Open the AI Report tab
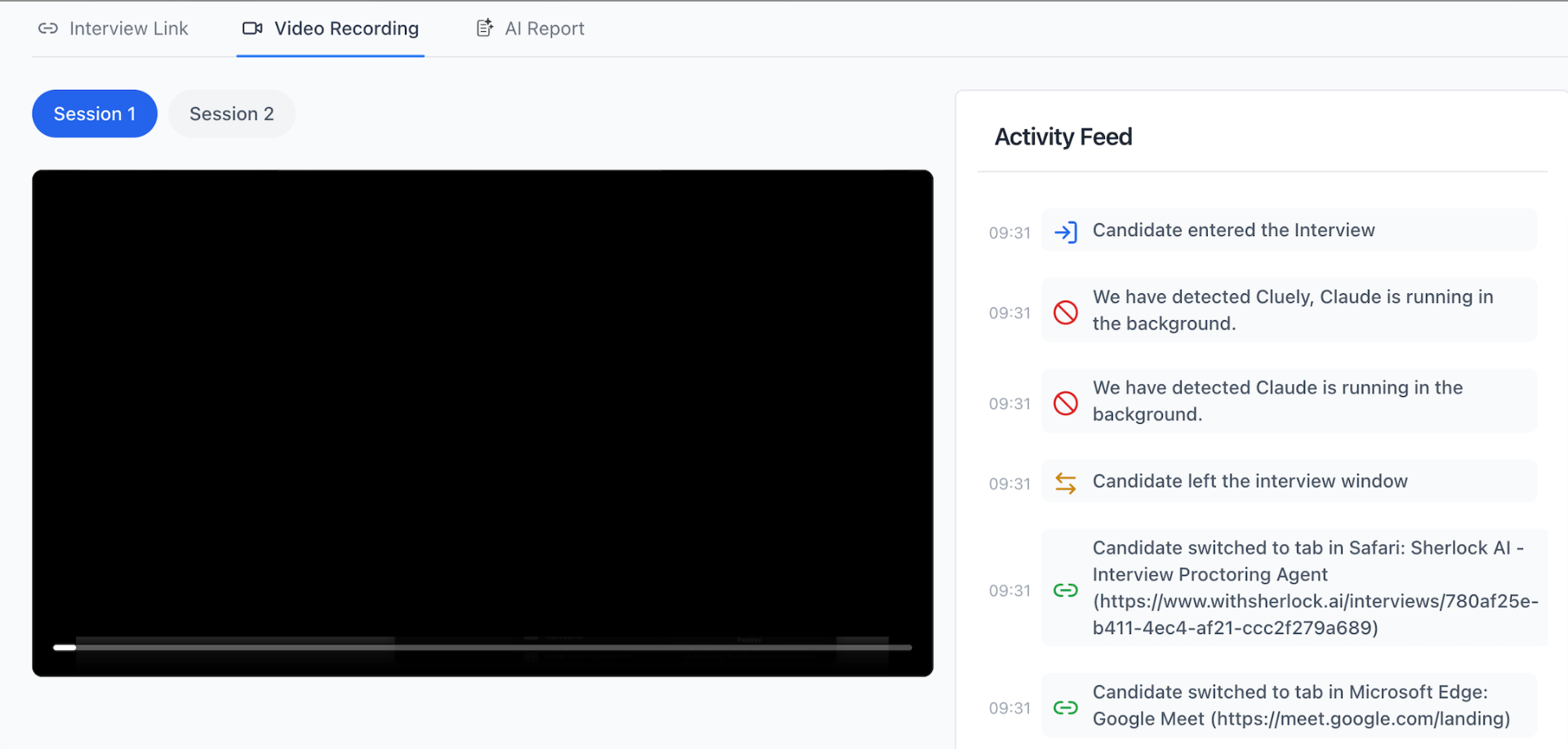Image resolution: width=1568 pixels, height=749 pixels. pos(544,29)
